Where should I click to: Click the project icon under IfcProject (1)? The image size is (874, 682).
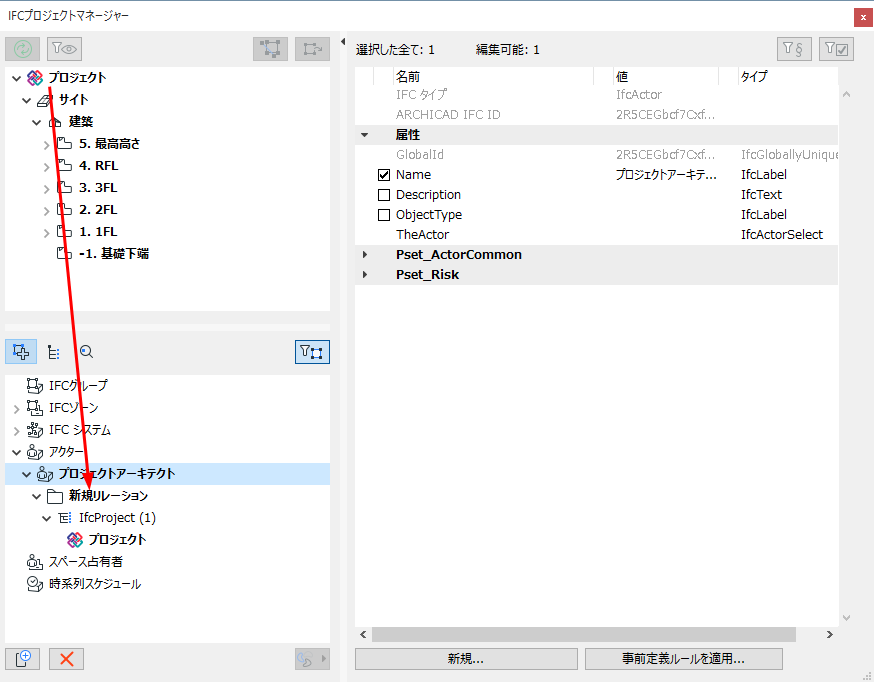click(x=75, y=540)
